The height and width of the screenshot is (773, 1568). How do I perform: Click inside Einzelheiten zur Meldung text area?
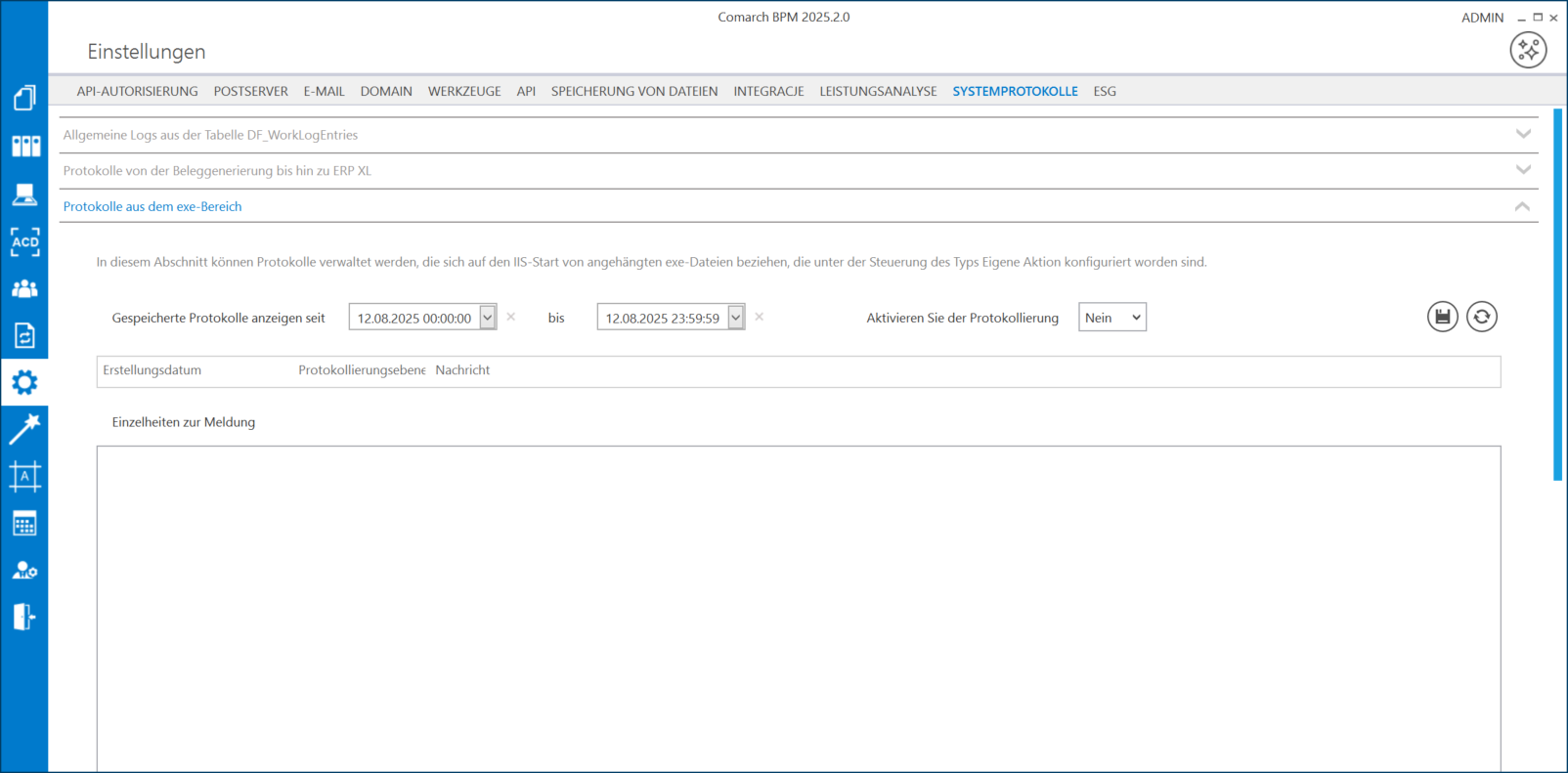tap(798, 606)
